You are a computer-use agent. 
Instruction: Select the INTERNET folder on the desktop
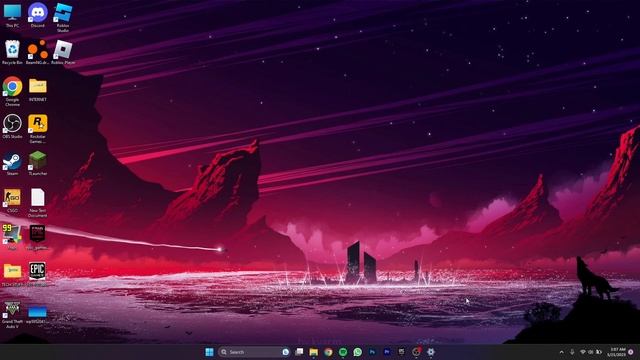point(38,89)
